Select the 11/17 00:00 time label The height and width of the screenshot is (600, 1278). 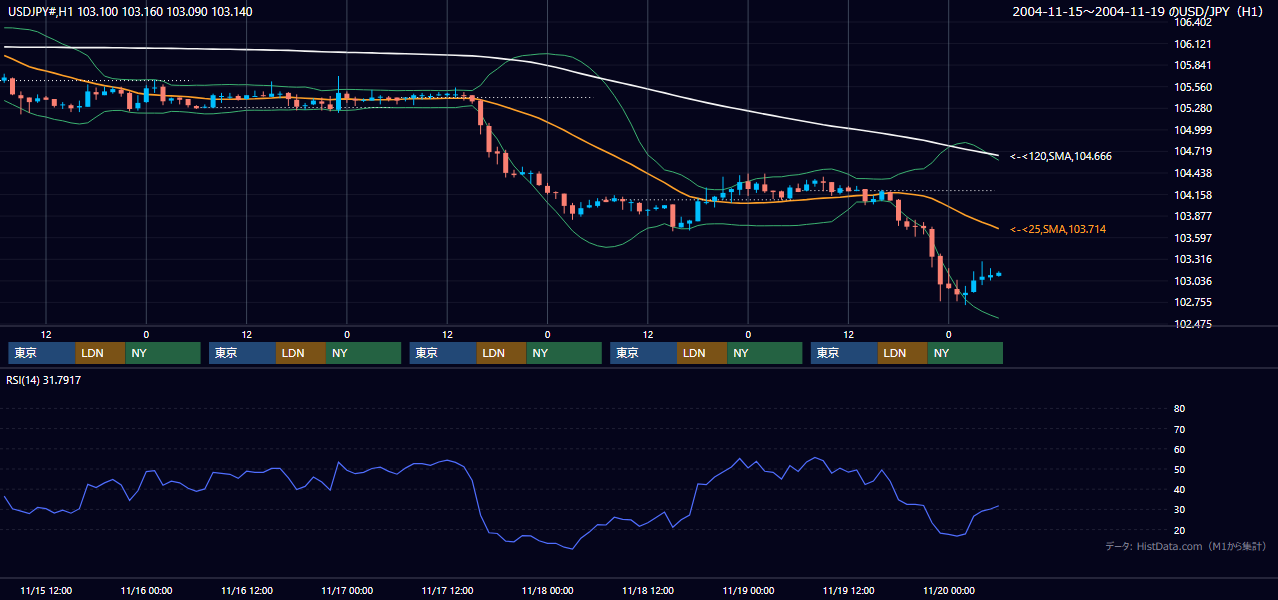tap(347, 590)
